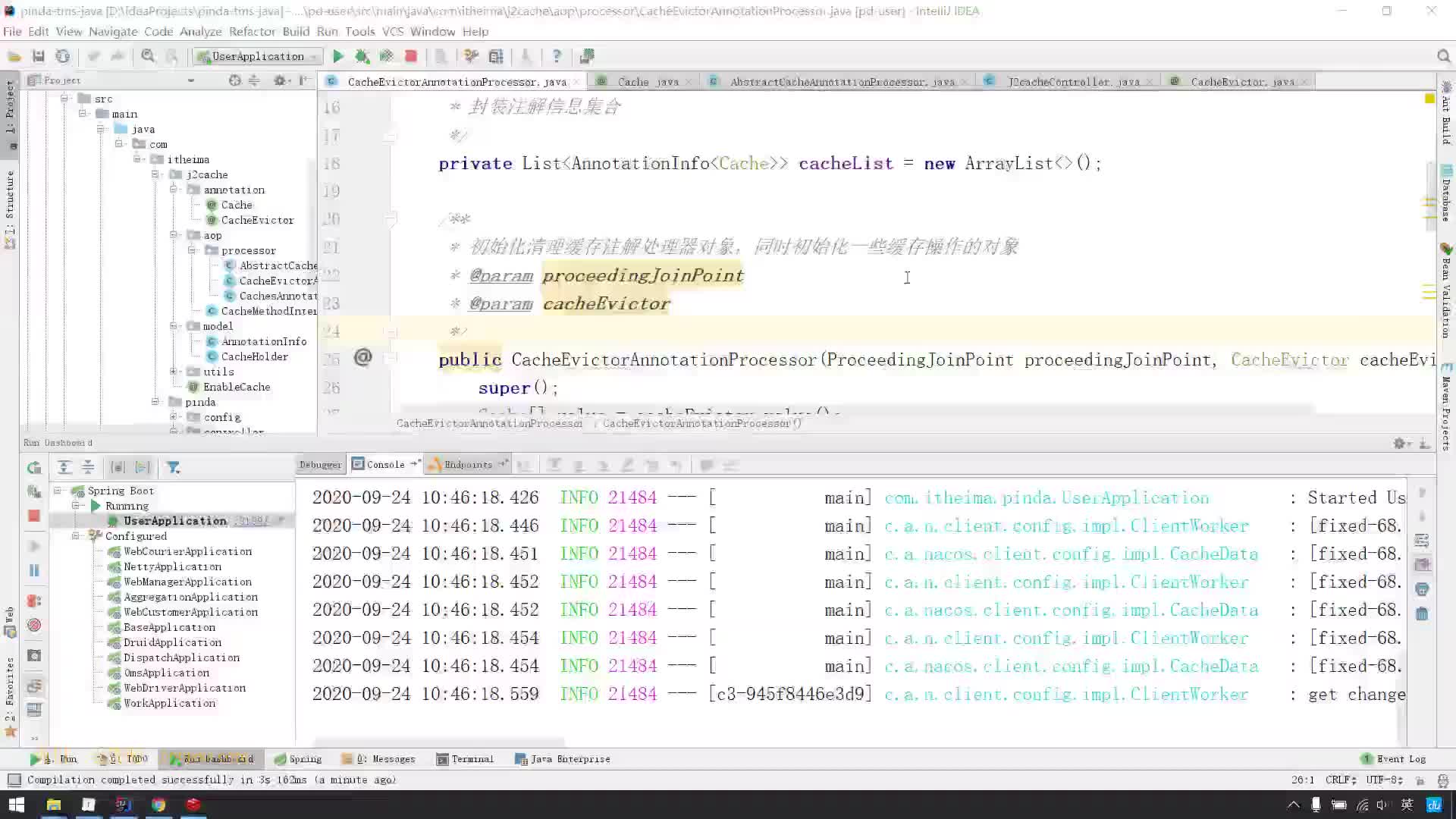This screenshot has width=1456, height=819.
Task: Change CRLF line separator in status bar
Action: (x=1341, y=780)
